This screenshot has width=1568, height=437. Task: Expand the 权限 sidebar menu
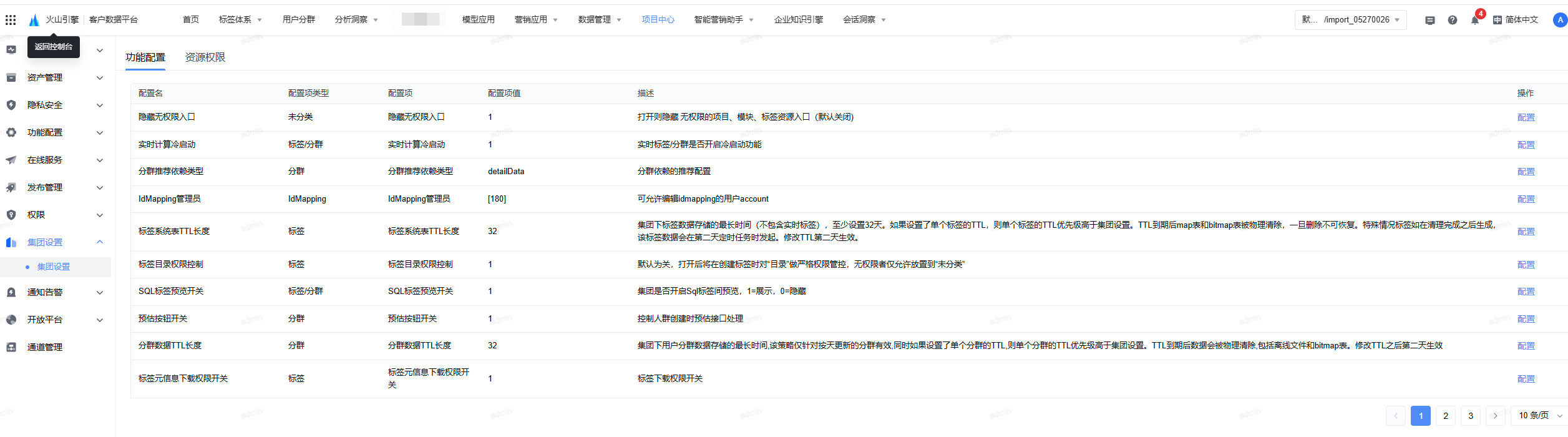click(100, 215)
